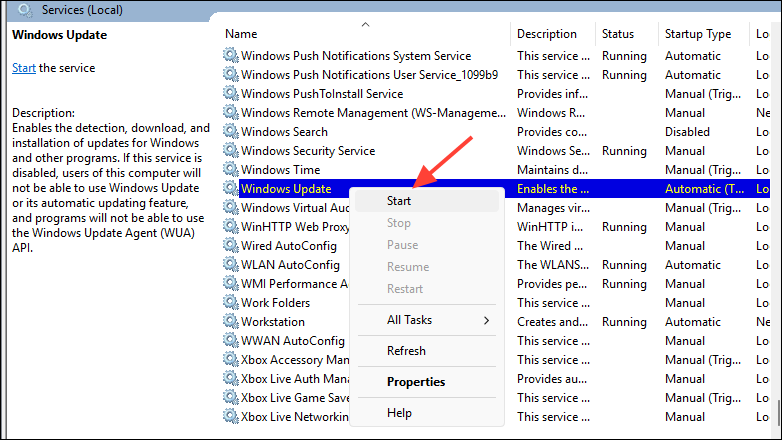This screenshot has height=440, width=782.
Task: Click gear icon for WLAN AutoConfig
Action: (230, 264)
